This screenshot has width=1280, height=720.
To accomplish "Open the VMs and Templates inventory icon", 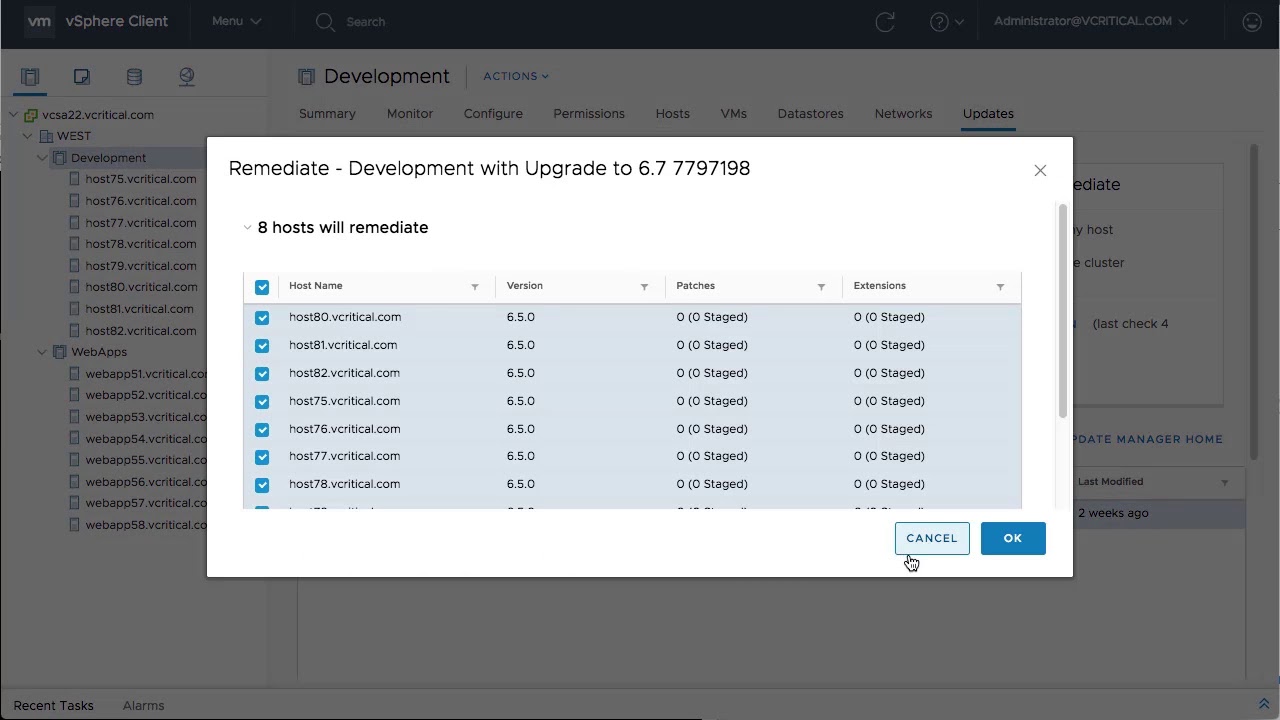I will pos(82,77).
